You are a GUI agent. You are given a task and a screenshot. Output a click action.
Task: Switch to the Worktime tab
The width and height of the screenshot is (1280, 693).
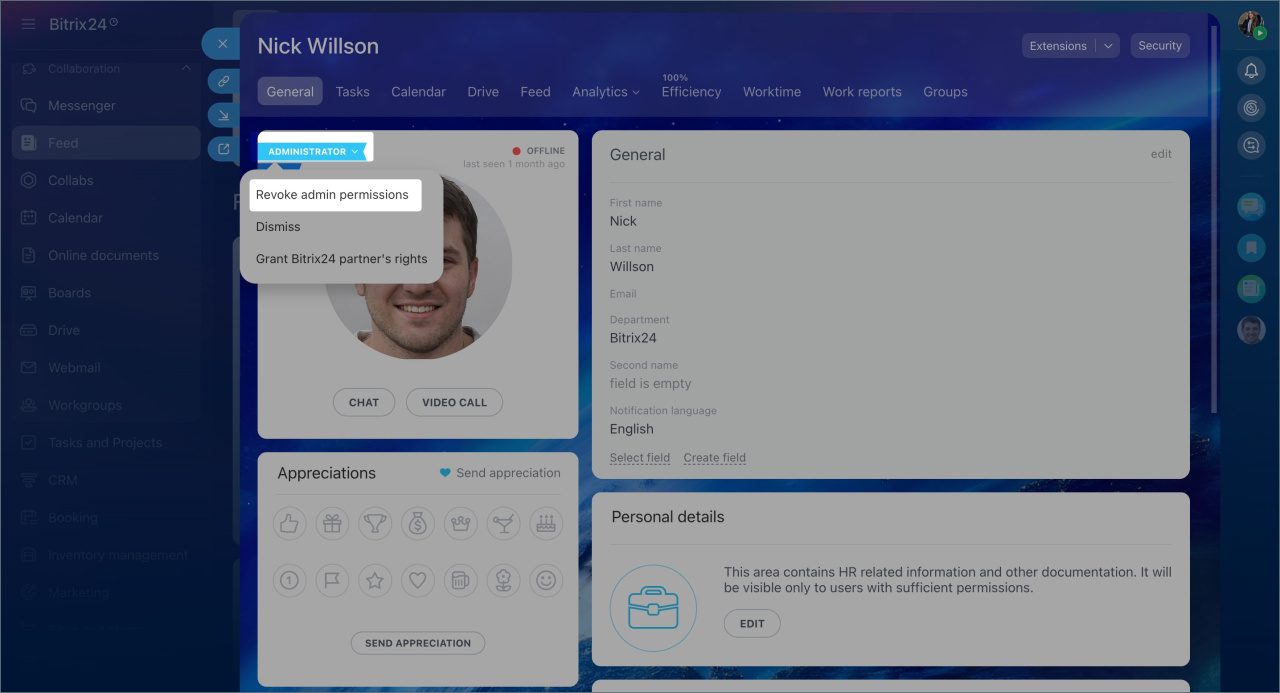pos(771,92)
